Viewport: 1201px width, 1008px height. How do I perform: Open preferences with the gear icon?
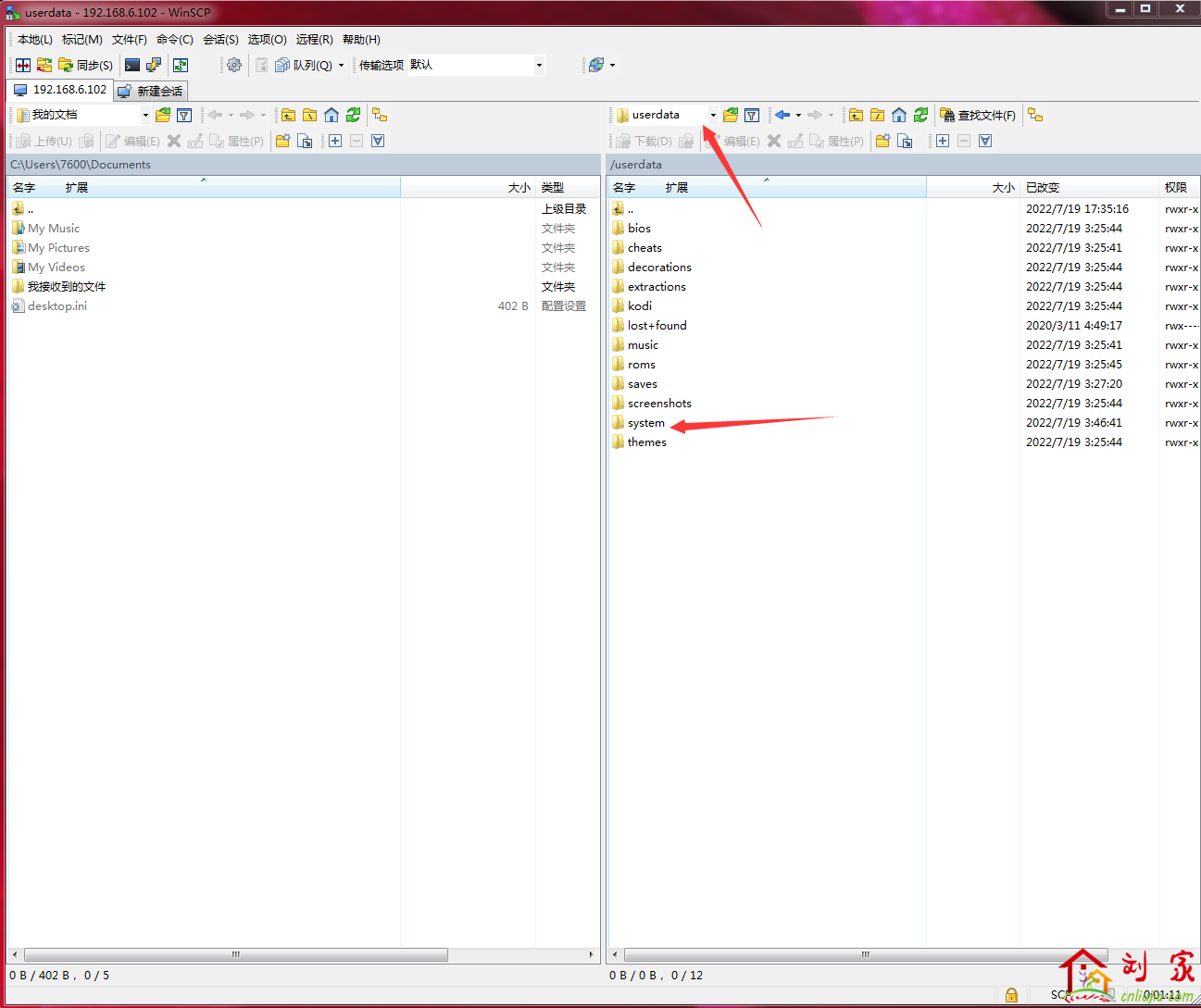234,65
